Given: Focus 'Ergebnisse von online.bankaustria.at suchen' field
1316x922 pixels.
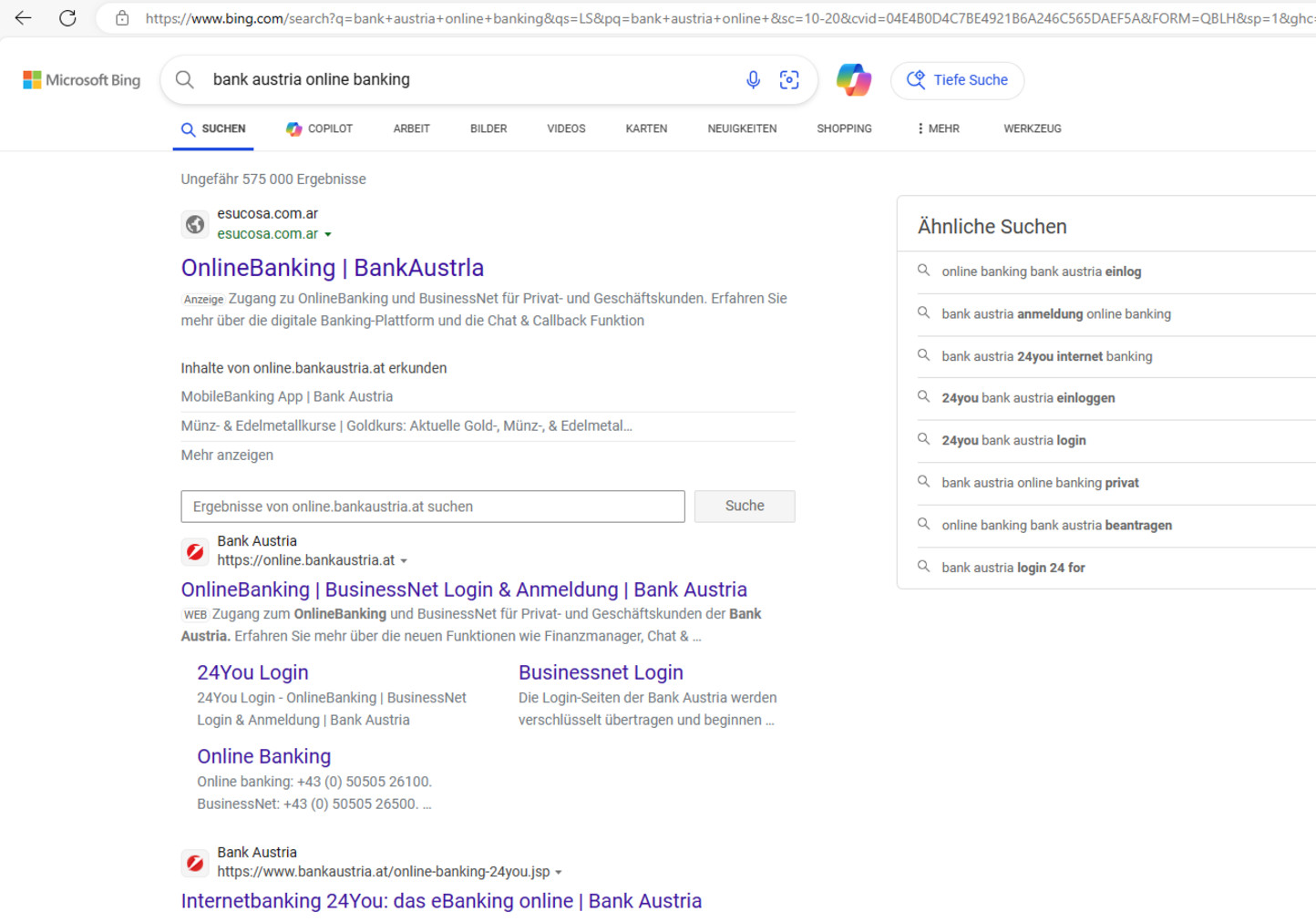Looking at the screenshot, I should (433, 507).
